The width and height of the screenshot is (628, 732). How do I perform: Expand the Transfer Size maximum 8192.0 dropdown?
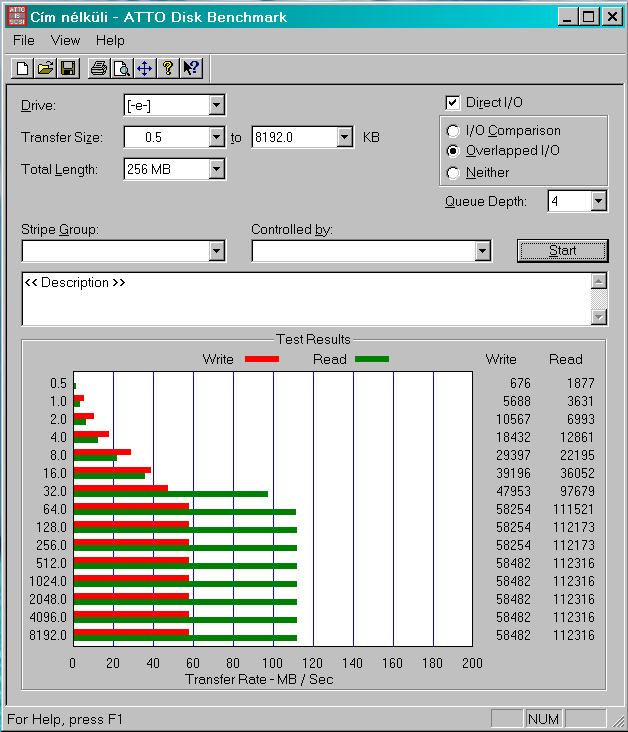[x=344, y=137]
